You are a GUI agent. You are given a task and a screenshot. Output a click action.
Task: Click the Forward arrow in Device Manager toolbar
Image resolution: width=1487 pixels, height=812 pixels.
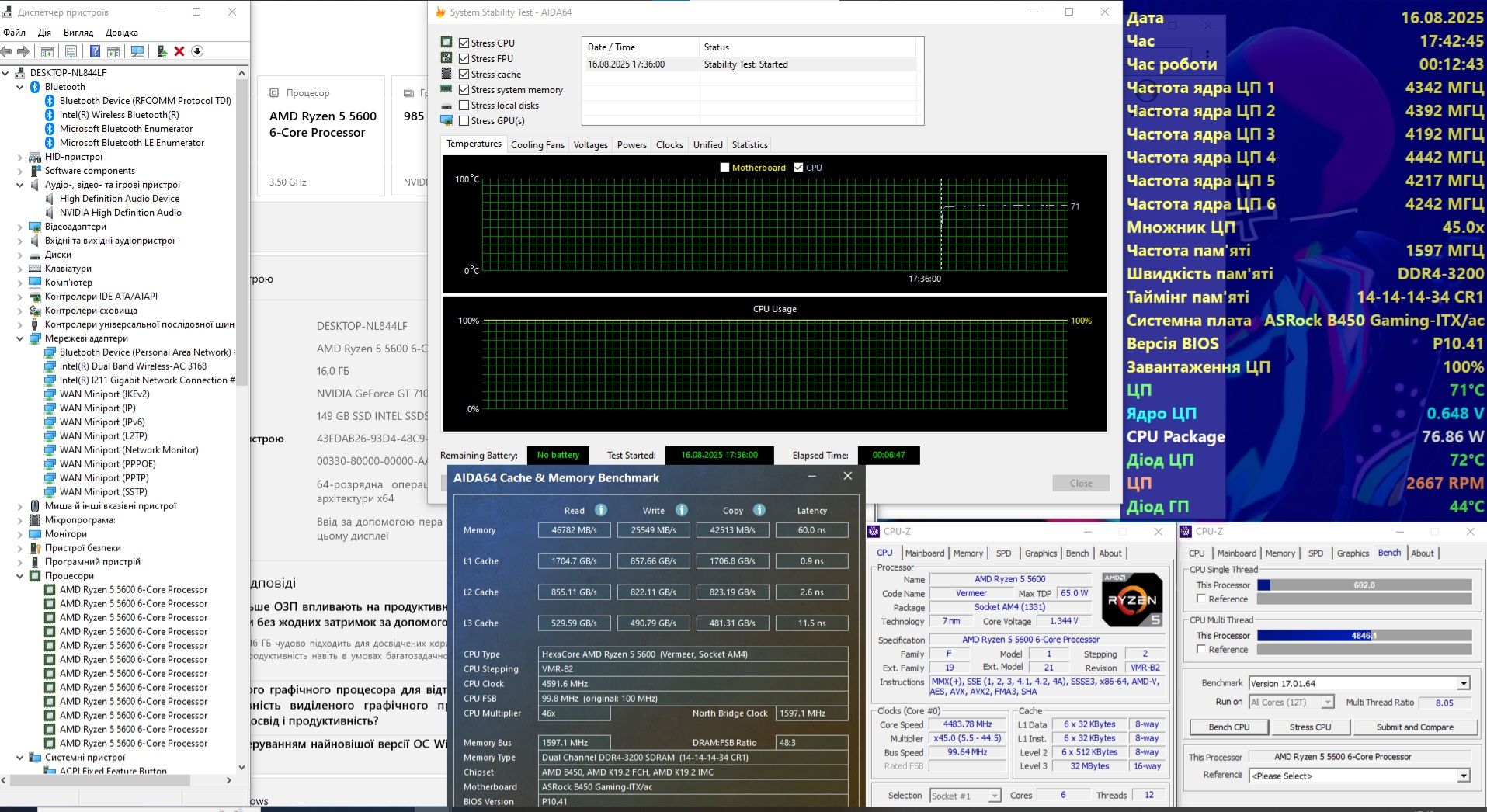23,51
